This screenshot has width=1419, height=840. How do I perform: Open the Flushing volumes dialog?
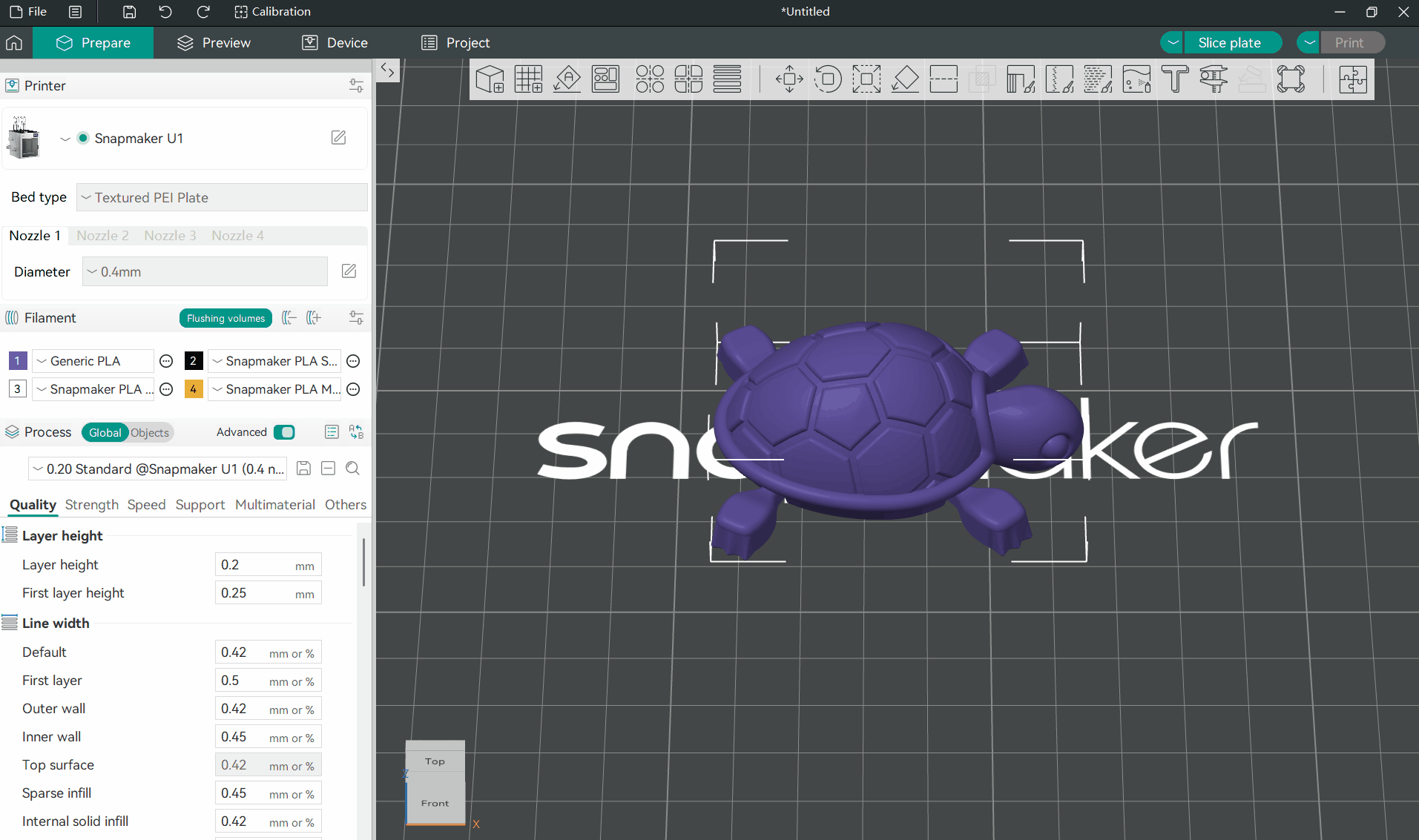click(225, 317)
